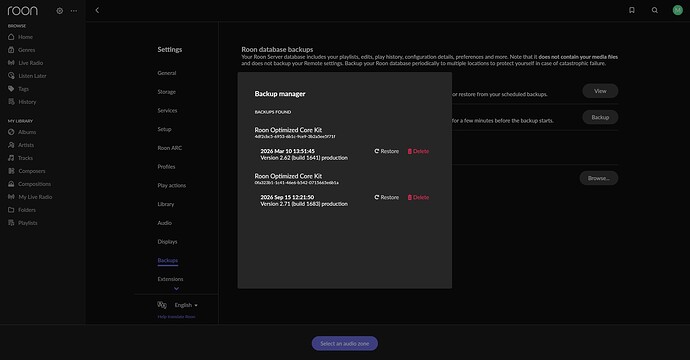Open Playlists in the sidebar
The height and width of the screenshot is (360, 690).
(x=22, y=223)
